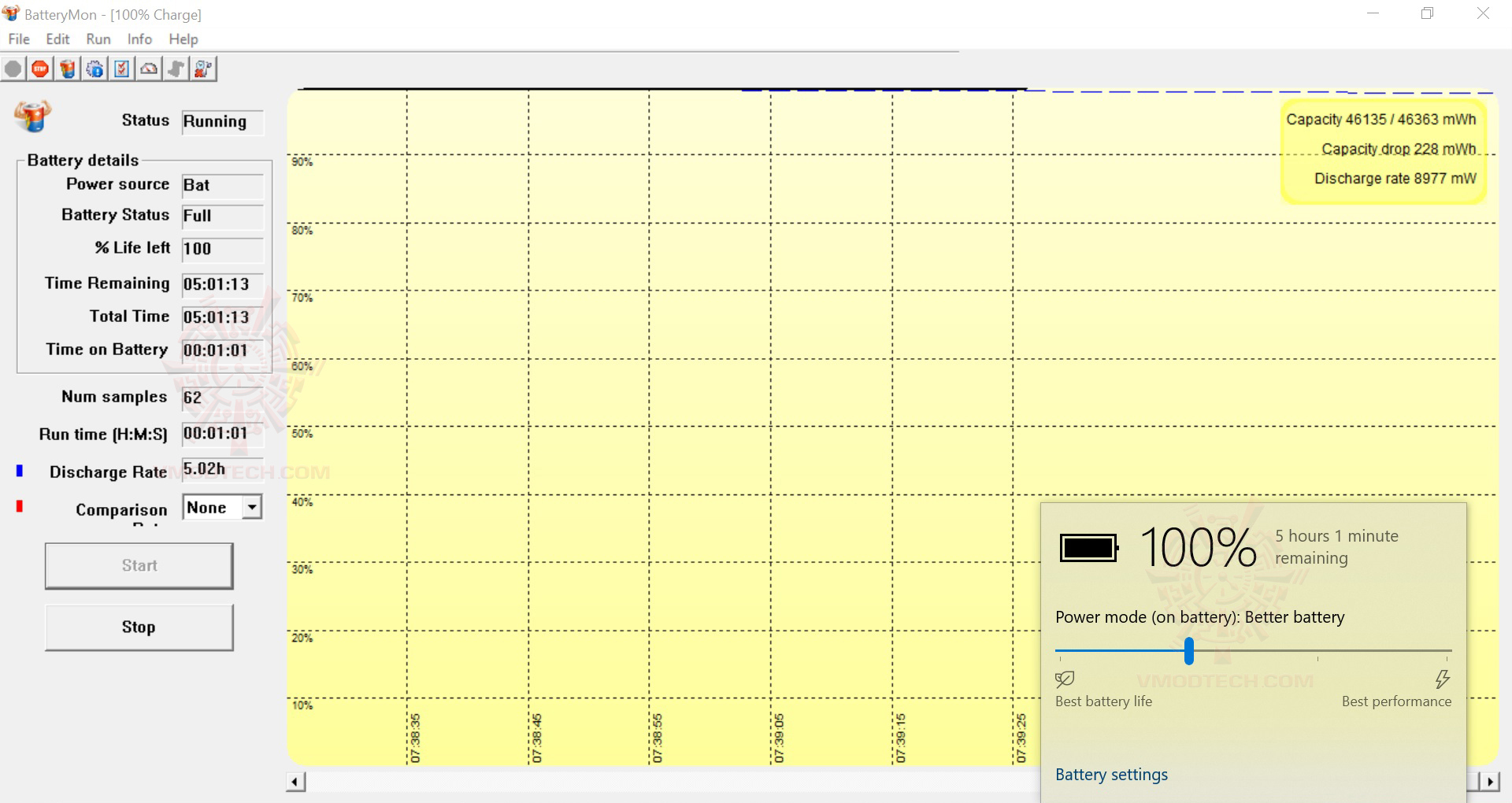The image size is (1512, 803).
Task: Click the BatteryMon logo beside Status
Action: [x=33, y=116]
